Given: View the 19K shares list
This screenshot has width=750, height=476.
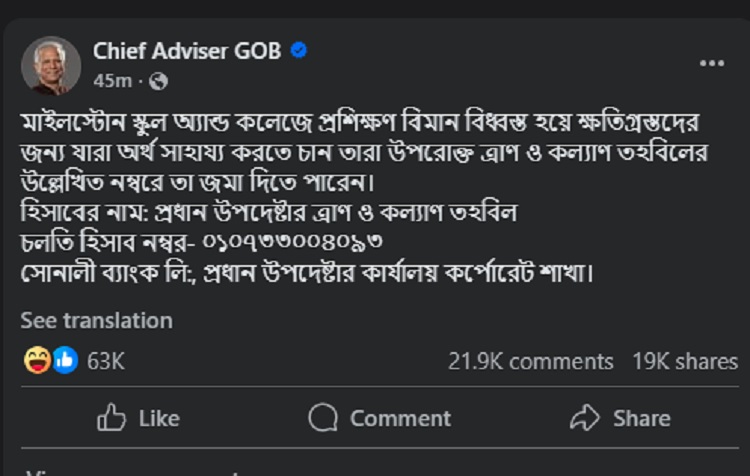Looking at the screenshot, I should pyautogui.click(x=684, y=362).
